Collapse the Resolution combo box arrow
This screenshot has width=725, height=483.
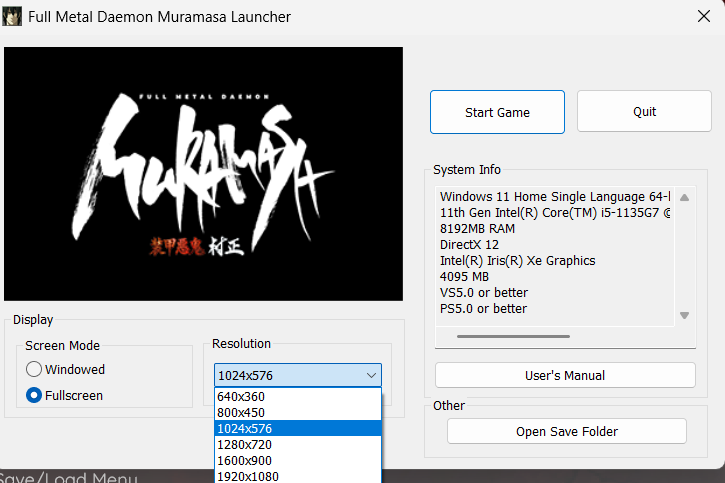(x=371, y=375)
